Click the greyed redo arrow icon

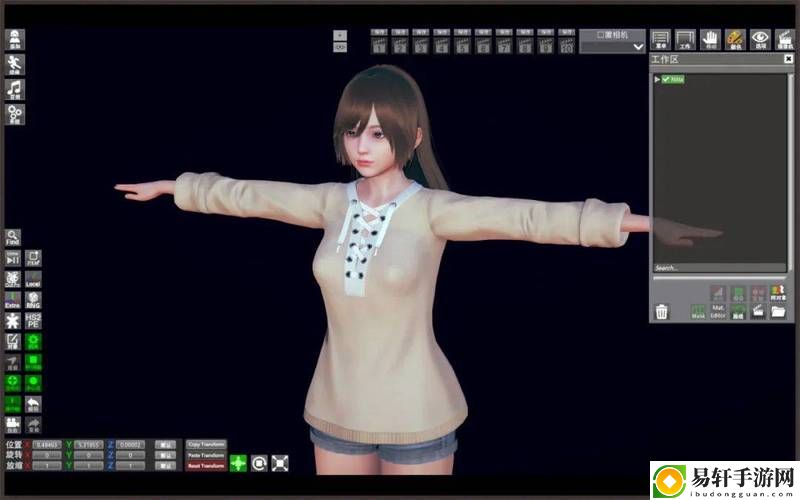pyautogui.click(x=33, y=425)
